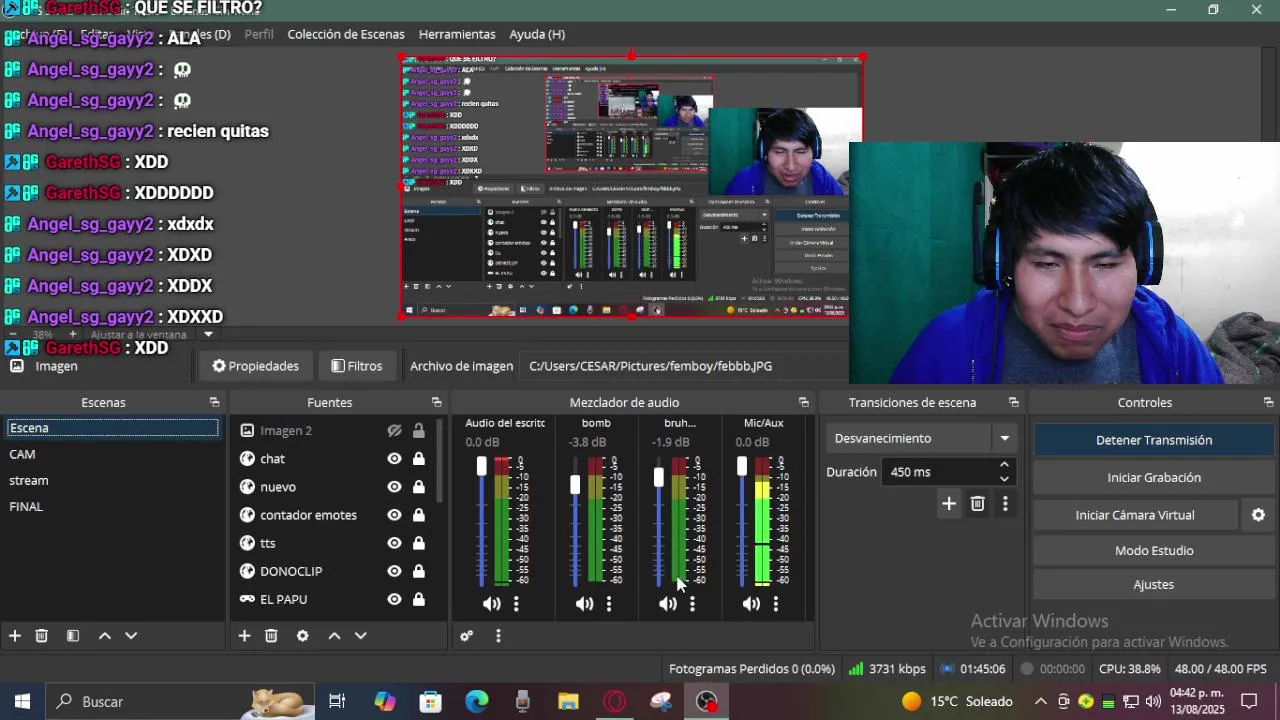The height and width of the screenshot is (720, 1280).
Task: Unlock the tts source lock
Action: pyautogui.click(x=418, y=543)
